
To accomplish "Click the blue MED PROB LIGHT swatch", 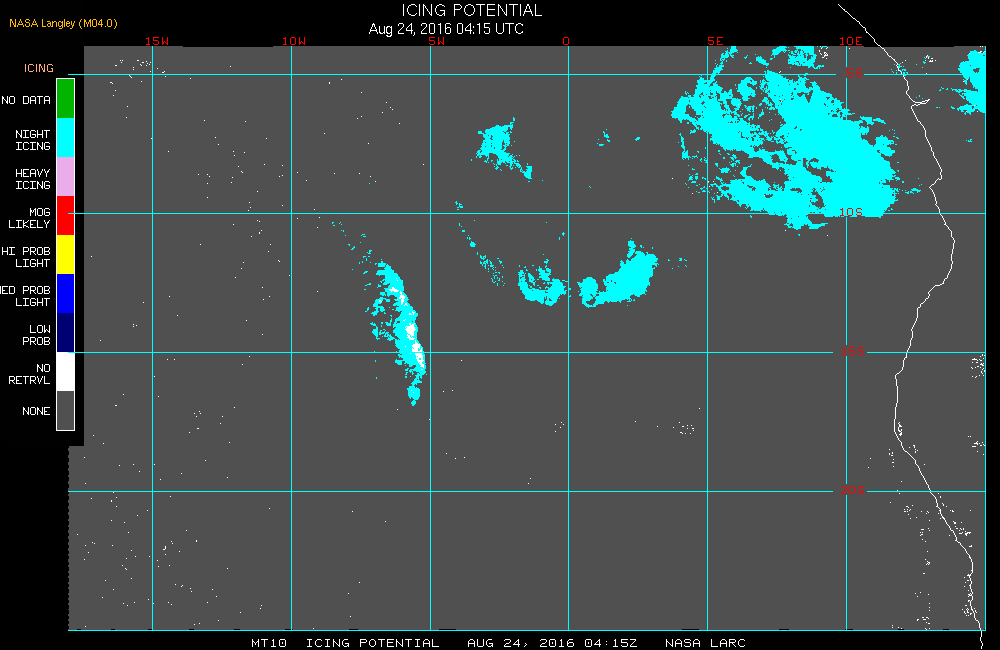I will pyautogui.click(x=66, y=293).
